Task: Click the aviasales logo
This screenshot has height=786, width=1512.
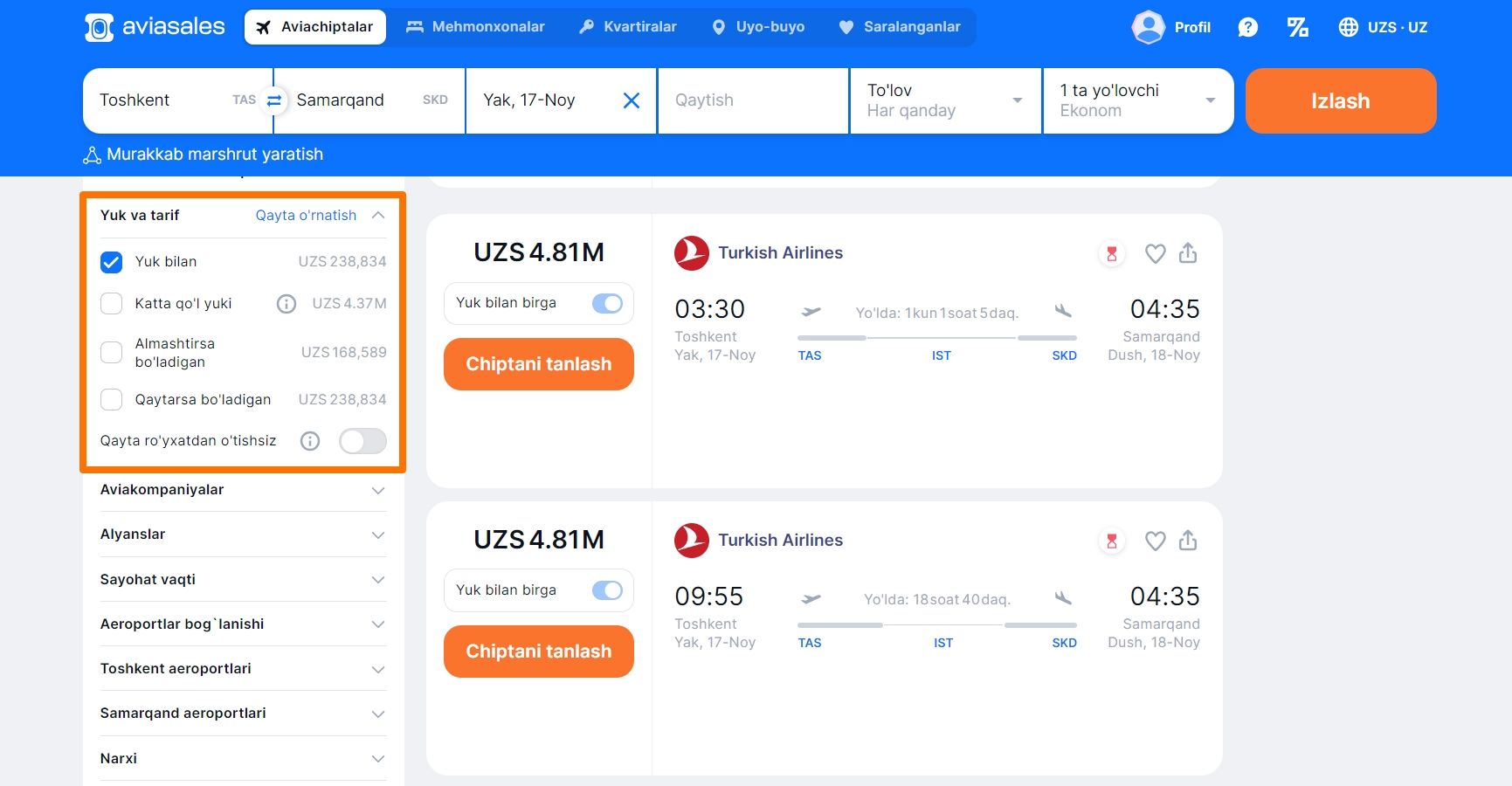Action: 155,27
